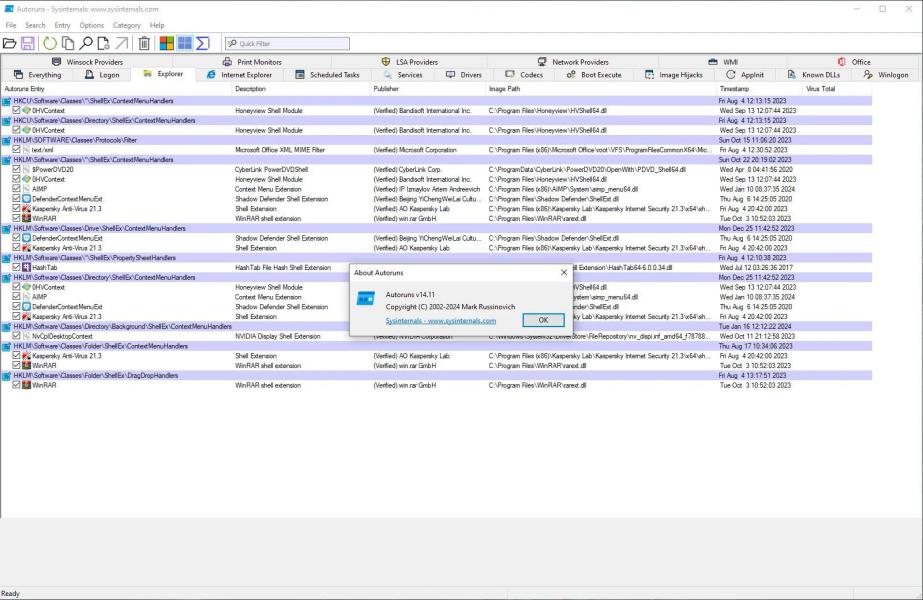Switch to the Winlogon tab
The height and width of the screenshot is (600, 923).
[886, 75]
